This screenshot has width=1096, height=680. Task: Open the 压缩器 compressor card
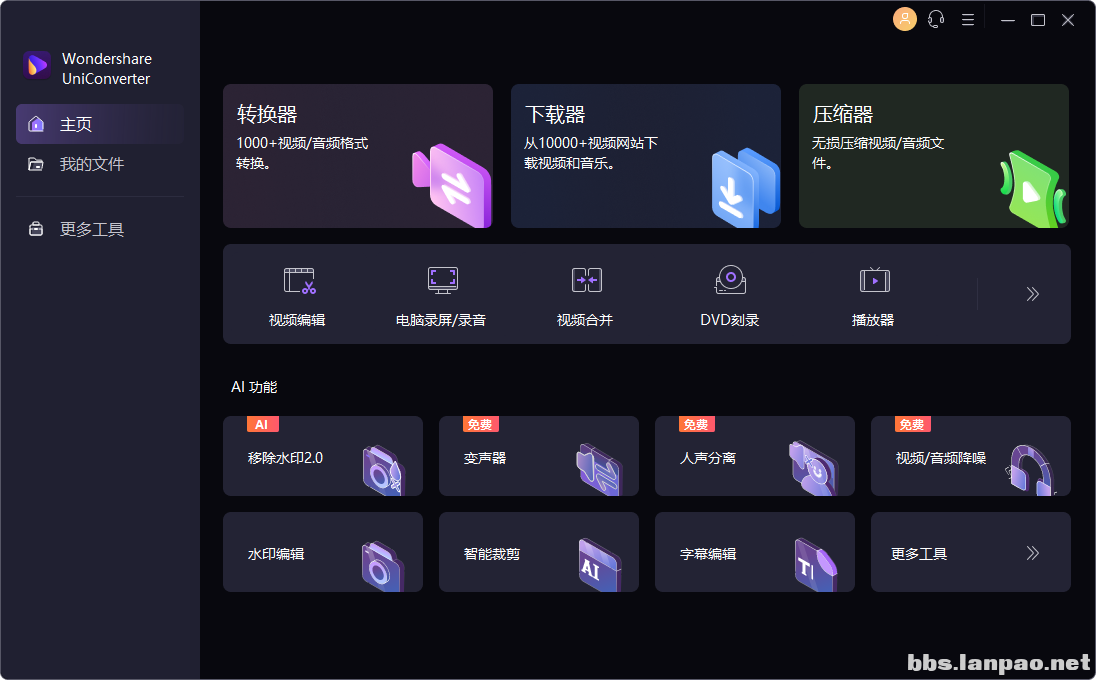(x=933, y=156)
